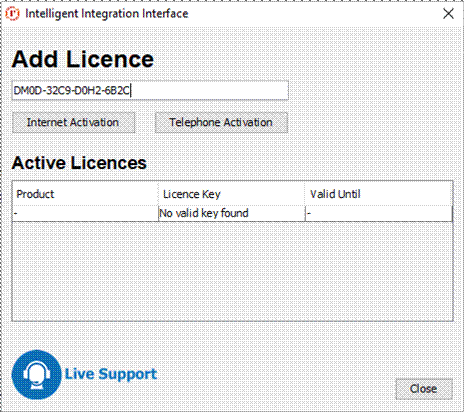The height and width of the screenshot is (413, 465).
Task: Open the Live Support text link
Action: point(111,374)
